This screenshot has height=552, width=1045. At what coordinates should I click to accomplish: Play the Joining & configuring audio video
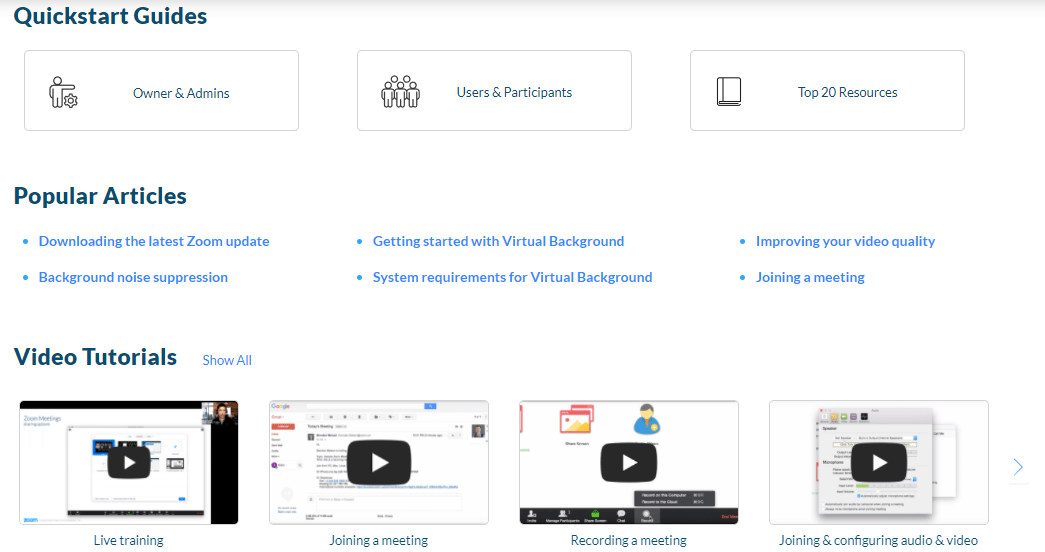878,462
